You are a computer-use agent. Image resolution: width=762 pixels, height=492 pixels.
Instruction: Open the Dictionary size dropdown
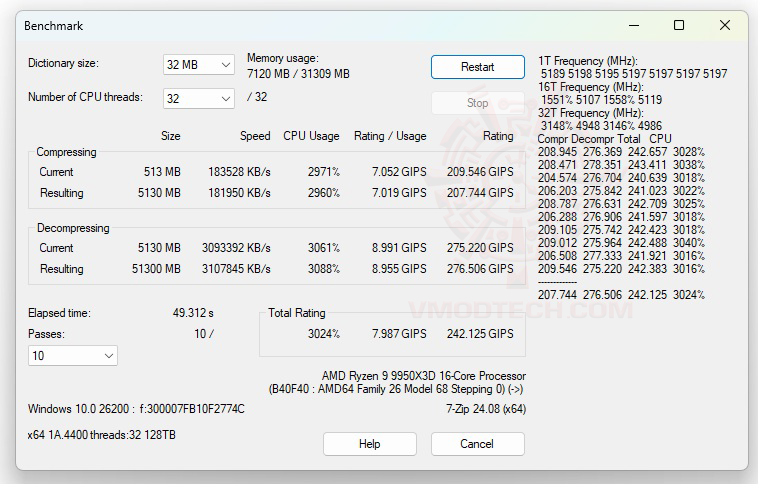[198, 65]
